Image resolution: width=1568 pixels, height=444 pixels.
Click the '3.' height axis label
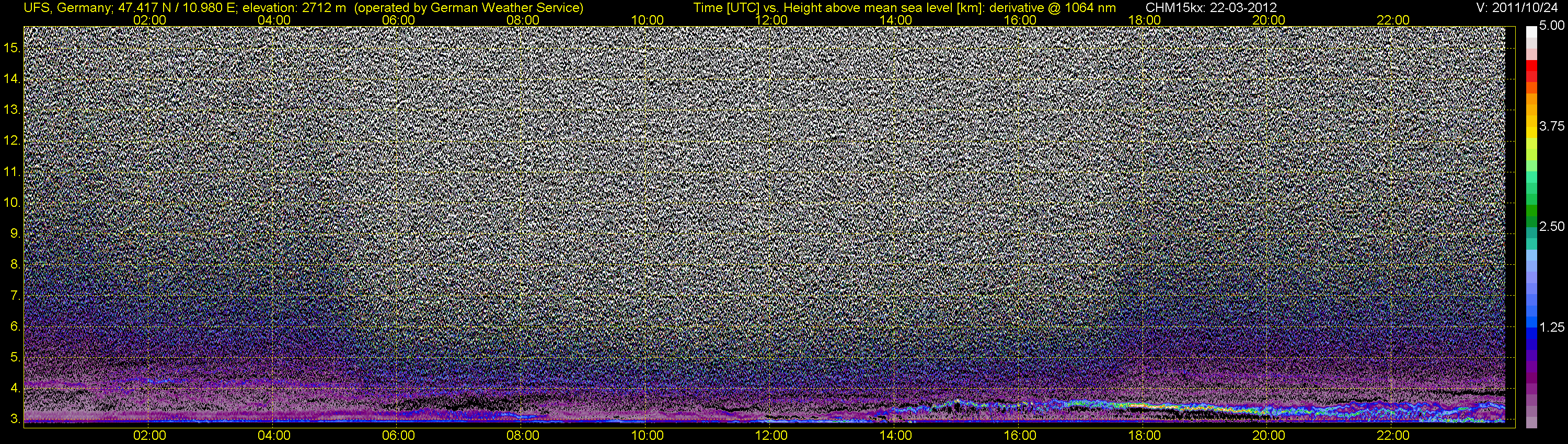coord(15,419)
